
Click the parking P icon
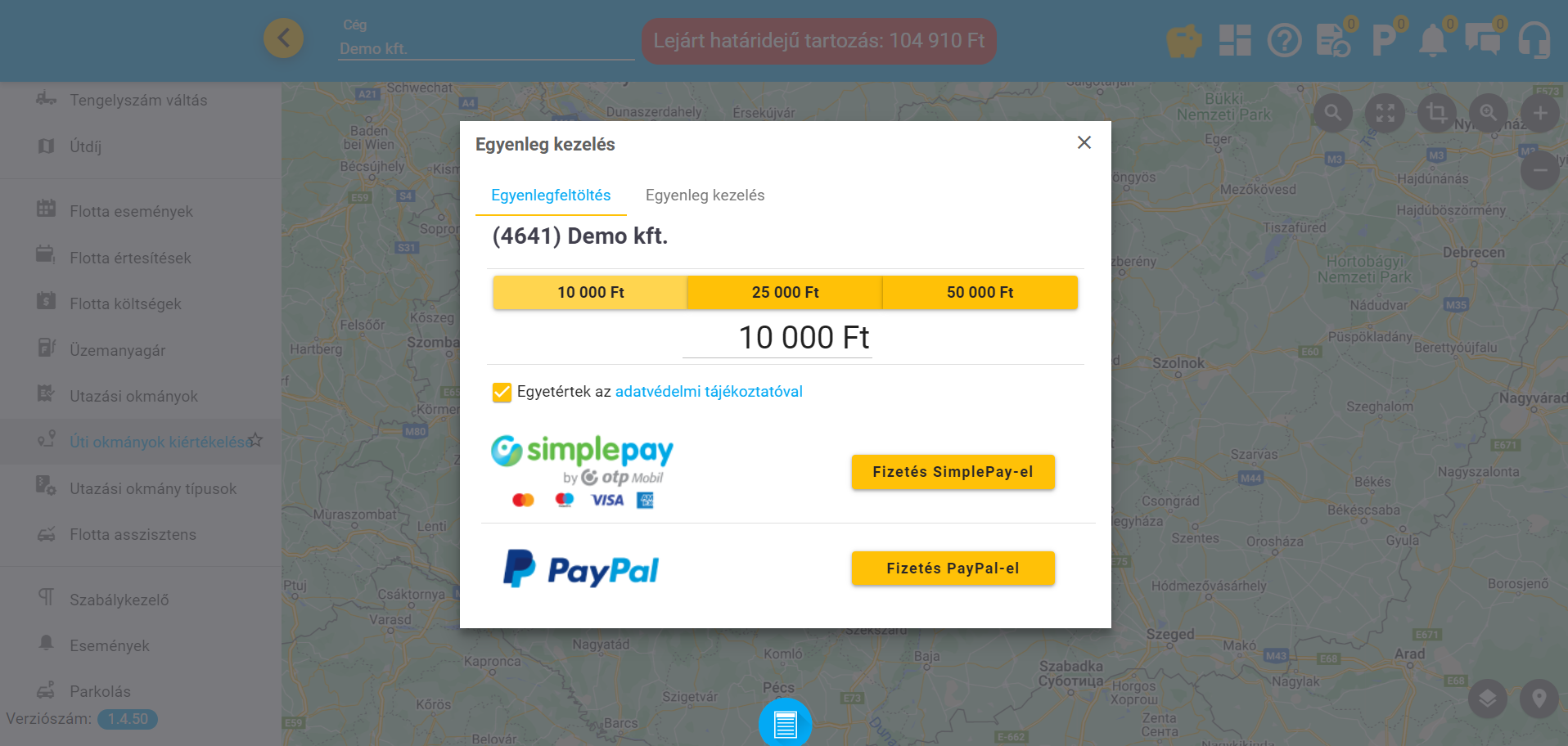(x=1383, y=40)
